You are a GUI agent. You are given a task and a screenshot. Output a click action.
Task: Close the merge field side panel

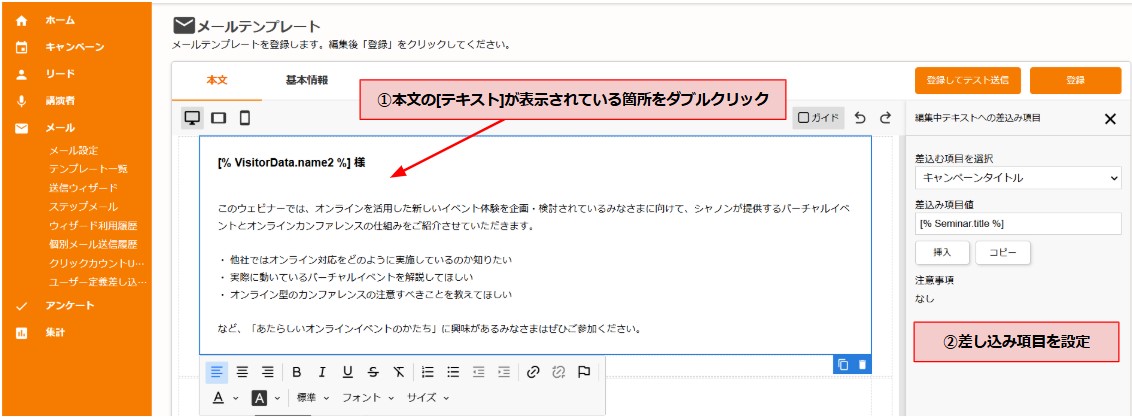(1110, 119)
